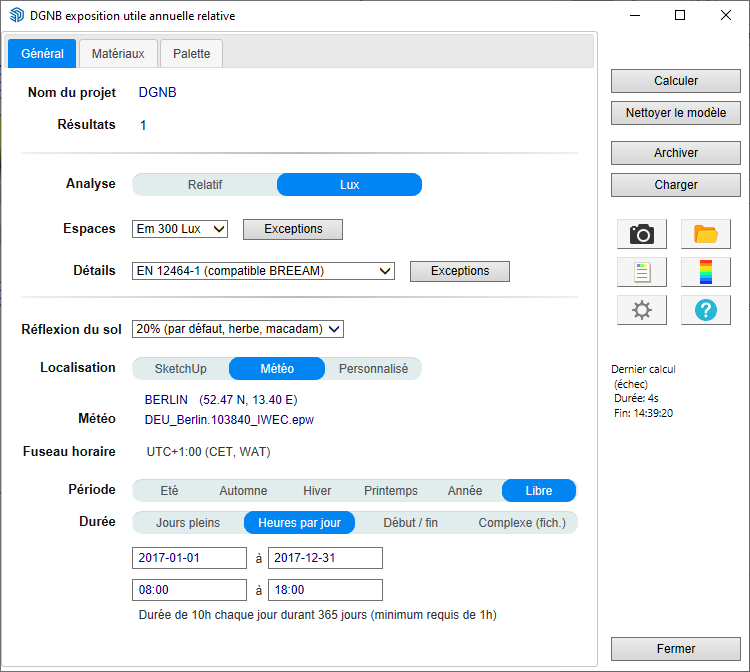The image size is (750, 672).
Task: Click Nettoyer le modèle button
Action: pos(676,113)
